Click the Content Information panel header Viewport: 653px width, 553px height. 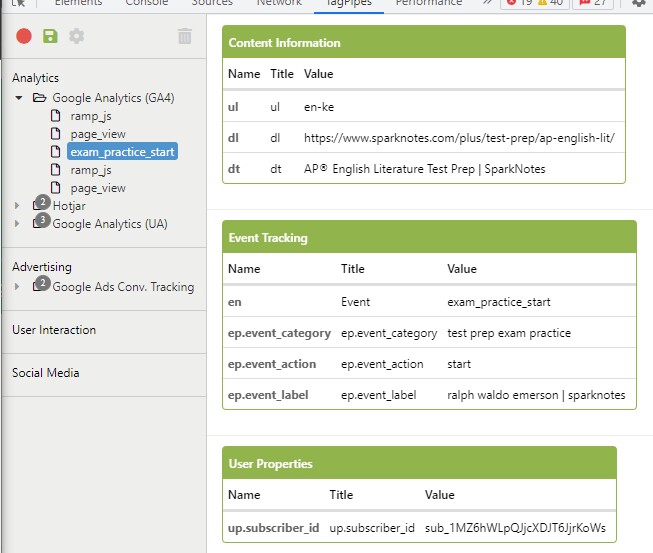[424, 42]
